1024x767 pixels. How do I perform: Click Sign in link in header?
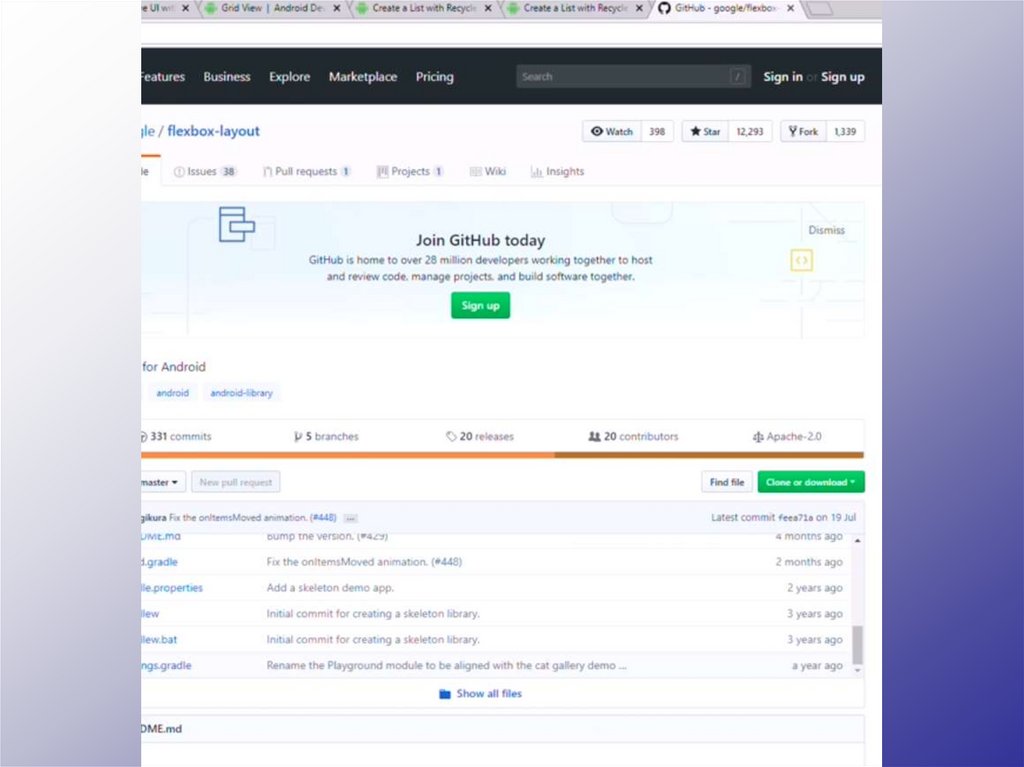(x=782, y=76)
